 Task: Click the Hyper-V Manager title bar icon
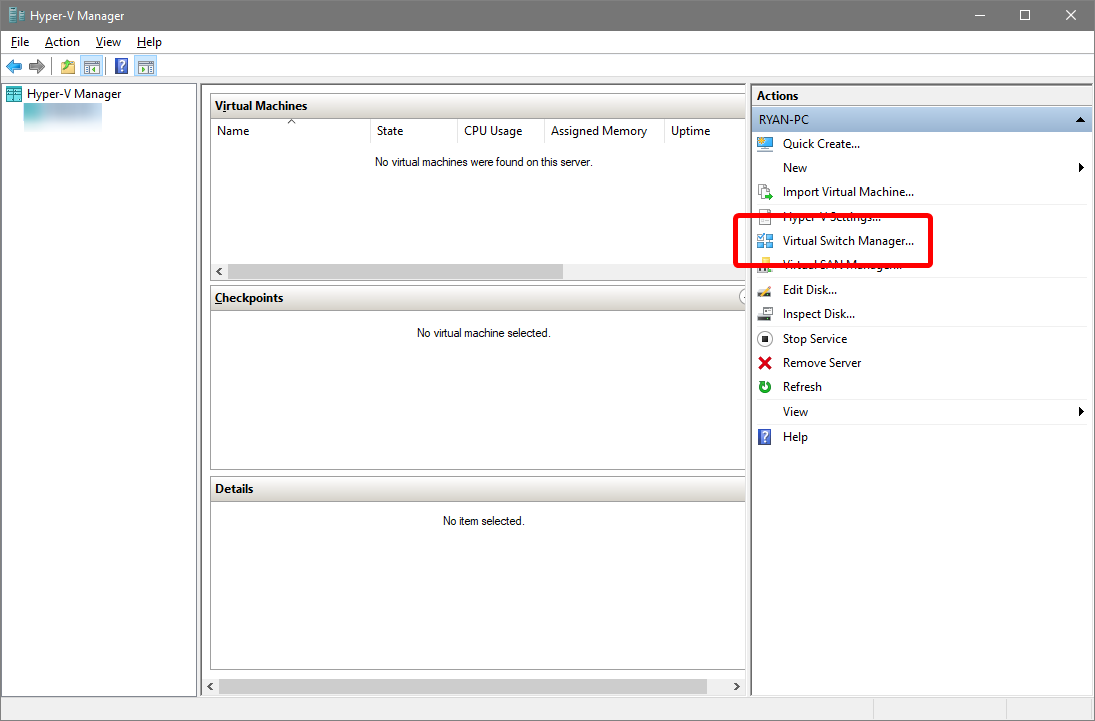(x=16, y=15)
